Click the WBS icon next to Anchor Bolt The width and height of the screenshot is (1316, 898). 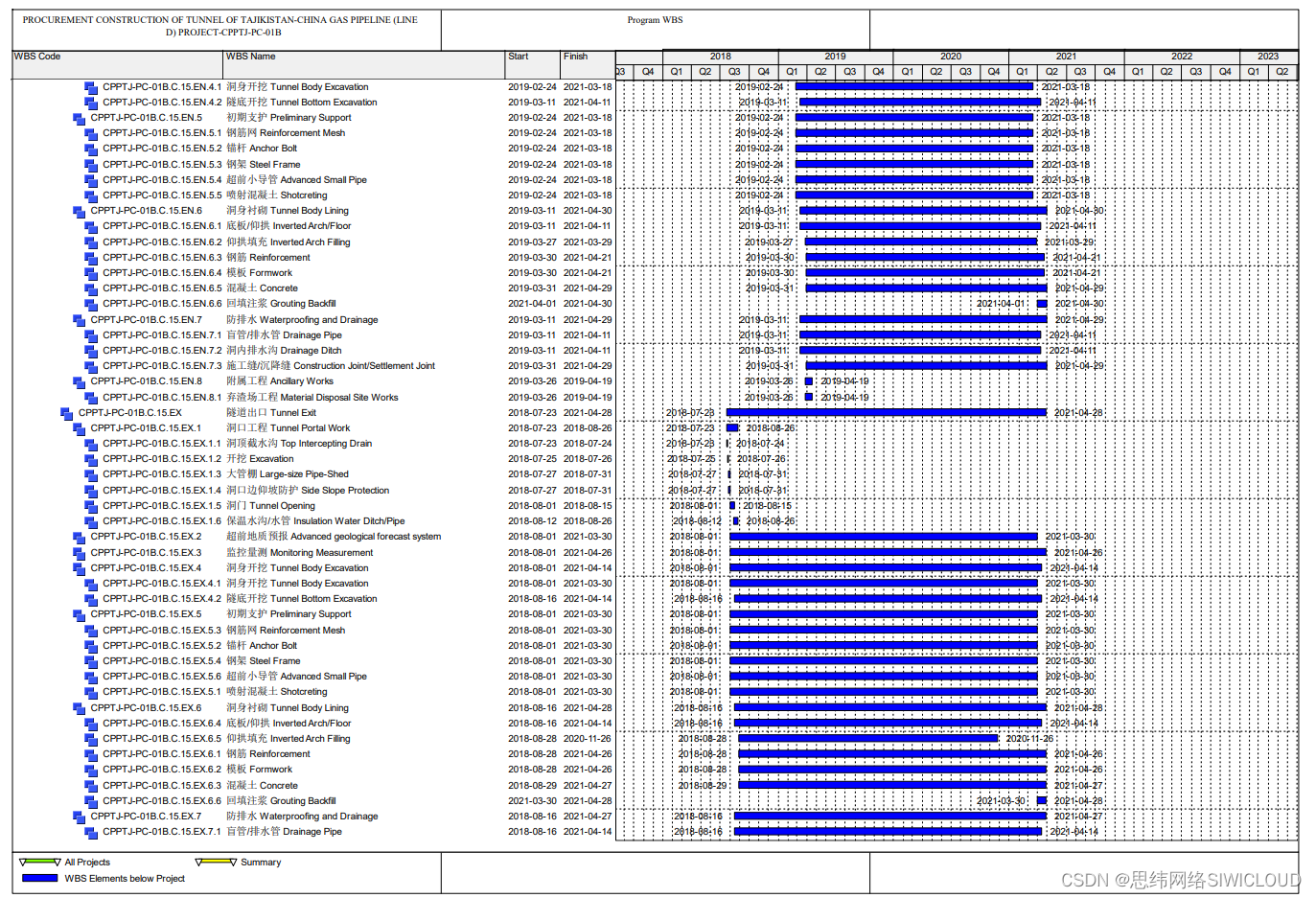pyautogui.click(x=89, y=149)
